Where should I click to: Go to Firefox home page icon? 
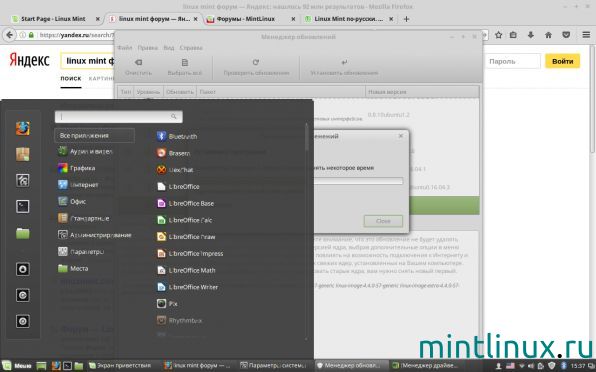[548, 35]
